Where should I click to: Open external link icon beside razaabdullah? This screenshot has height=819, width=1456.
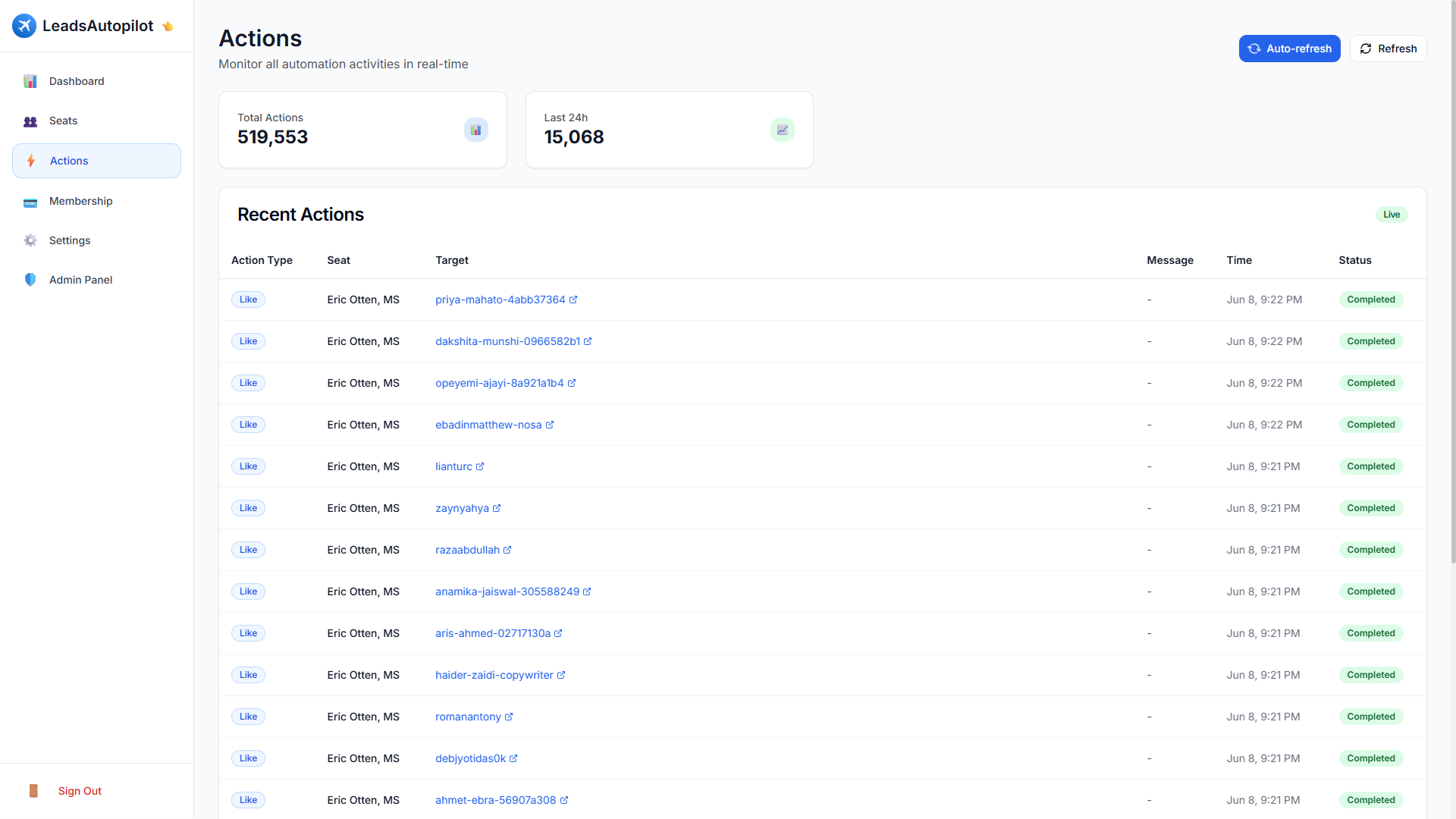point(507,550)
